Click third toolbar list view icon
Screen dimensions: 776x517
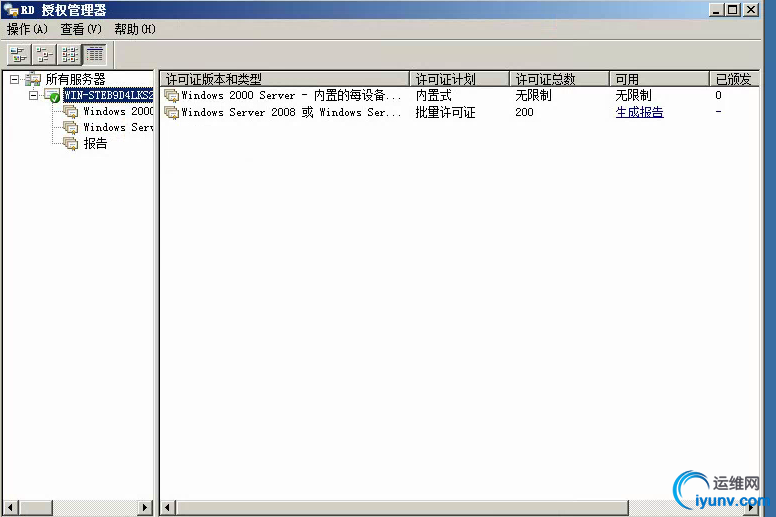[69, 54]
